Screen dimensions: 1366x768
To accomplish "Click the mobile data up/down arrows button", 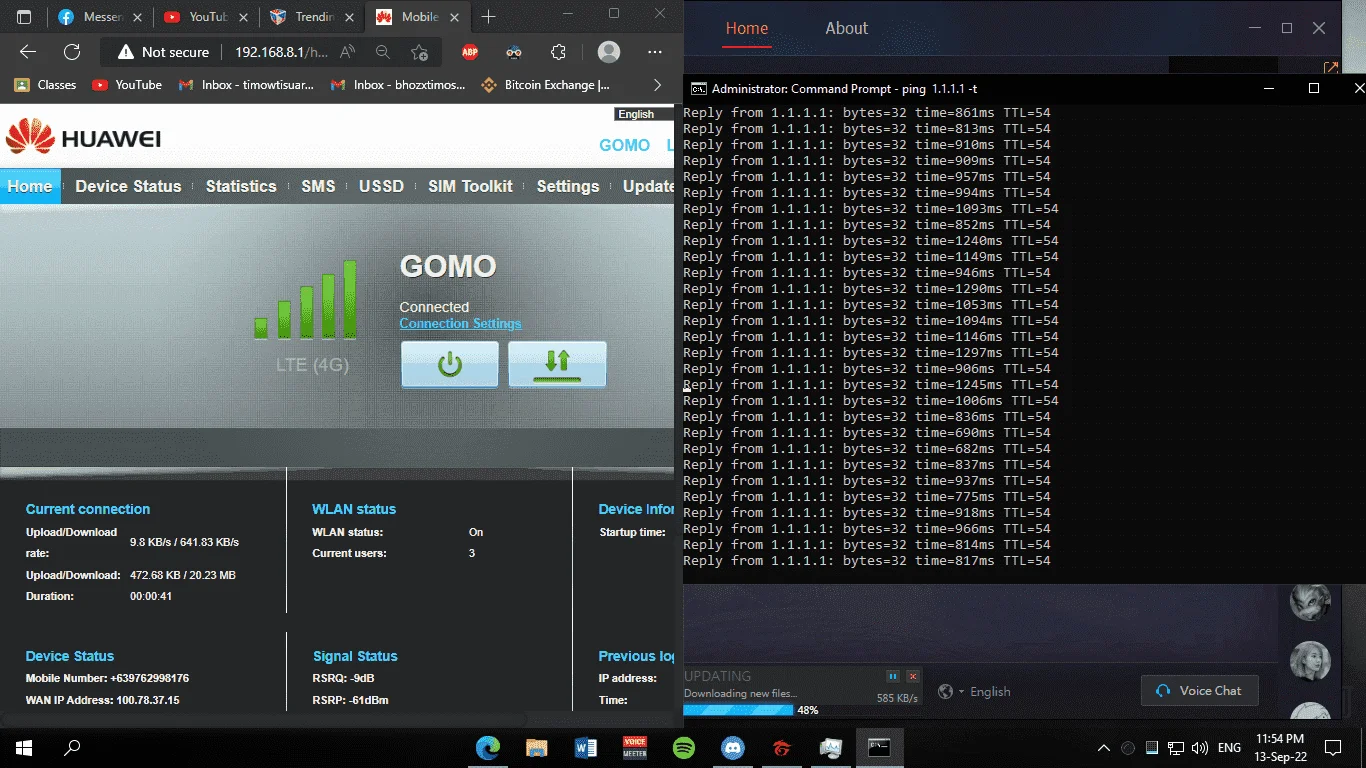I will tap(557, 364).
